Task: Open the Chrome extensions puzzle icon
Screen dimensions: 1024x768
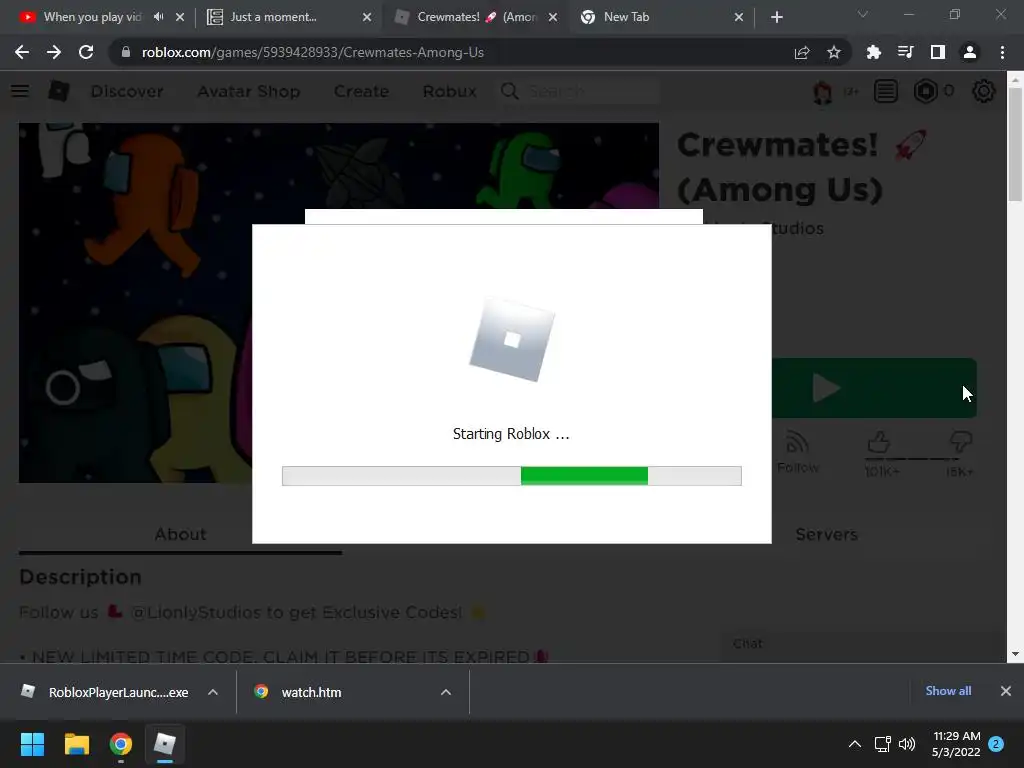Action: (x=873, y=52)
